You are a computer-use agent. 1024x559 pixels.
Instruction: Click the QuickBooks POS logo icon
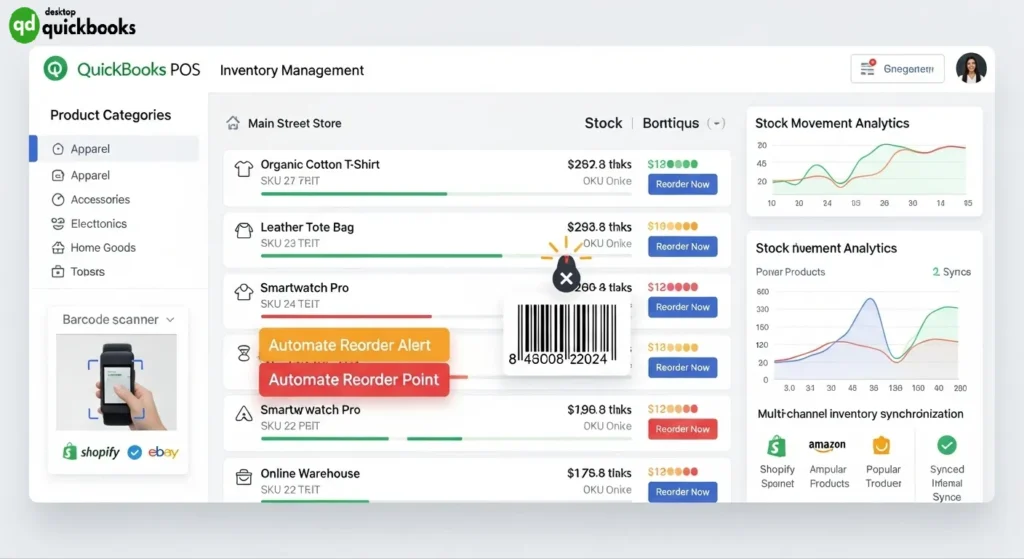pyautogui.click(x=56, y=69)
